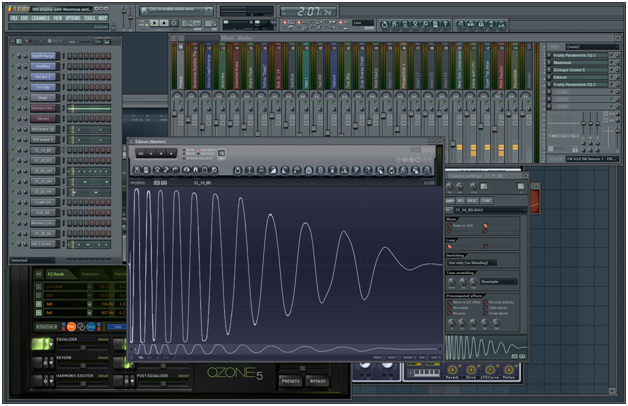
Task: Toggle Swap stereo checkbox
Action: (485, 313)
